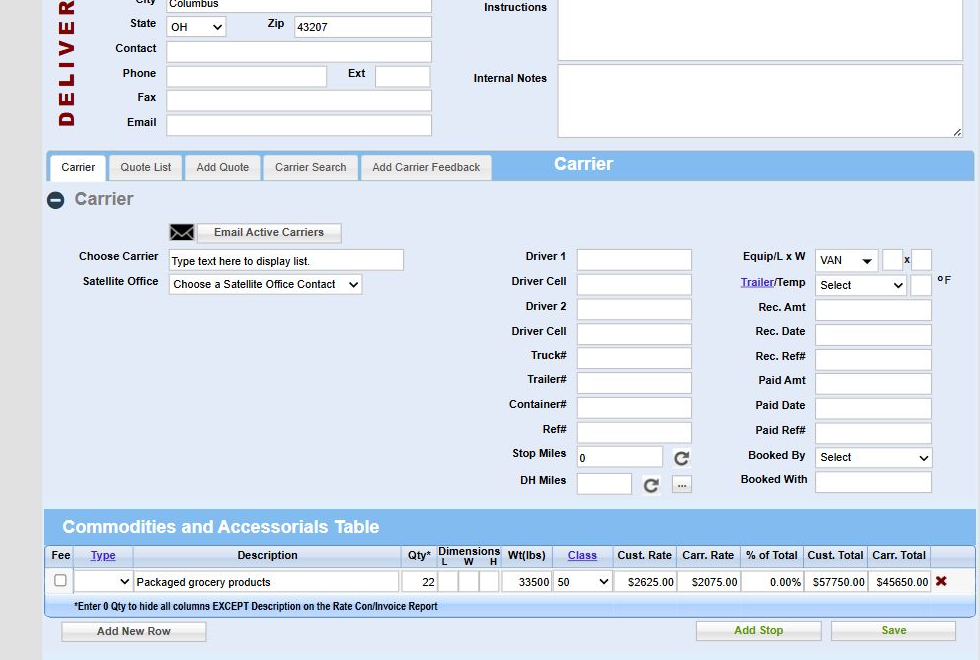This screenshot has height=660, width=980.
Task: Click into Driver 1 field
Action: point(634,260)
